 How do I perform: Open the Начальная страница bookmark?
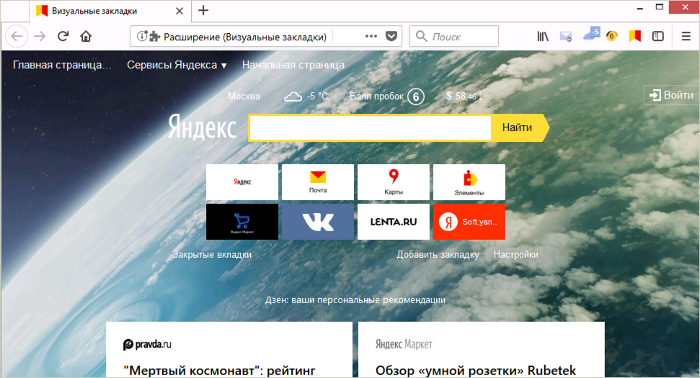point(293,65)
